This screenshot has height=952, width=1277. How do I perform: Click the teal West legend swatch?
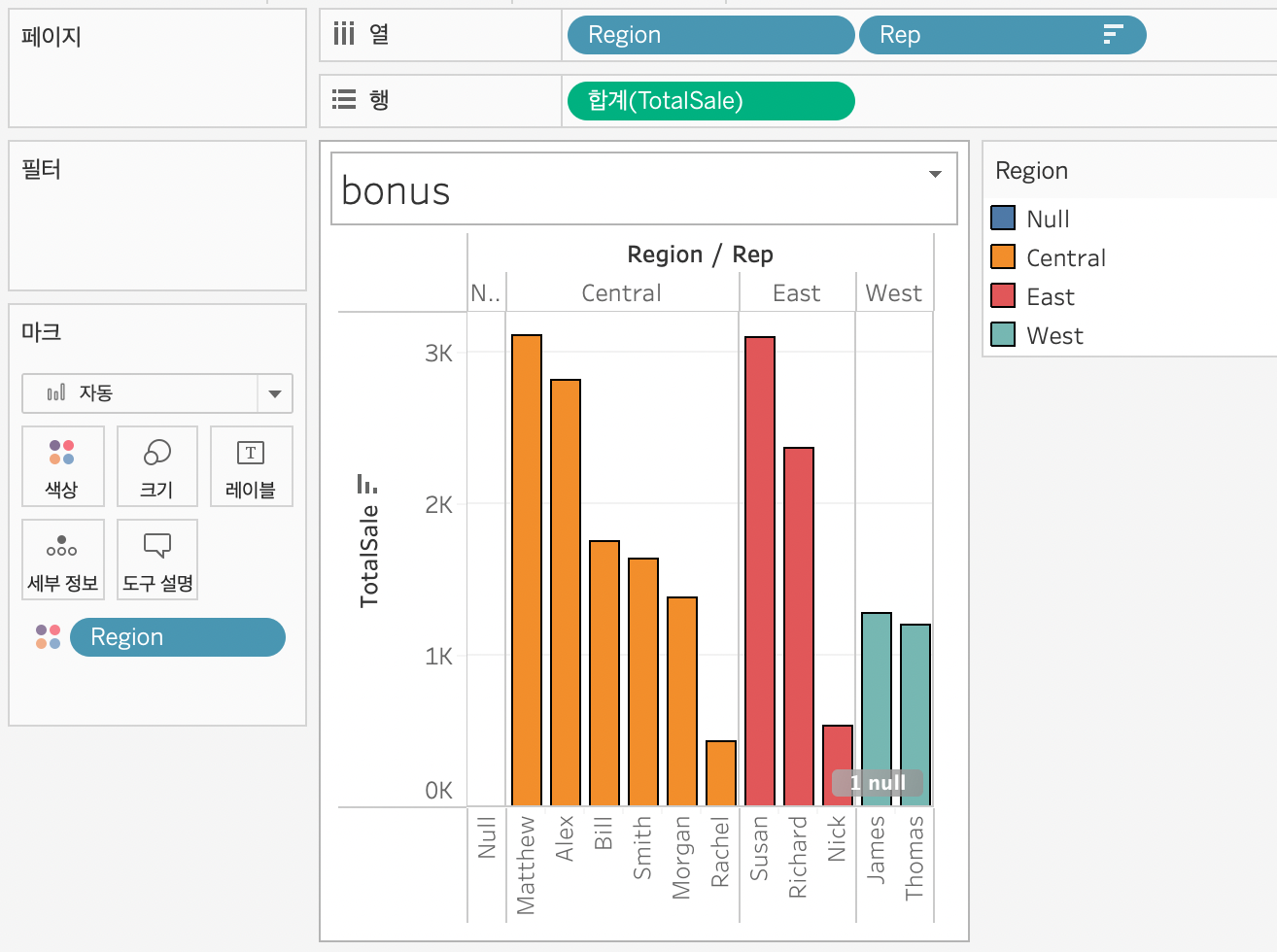tap(1003, 335)
